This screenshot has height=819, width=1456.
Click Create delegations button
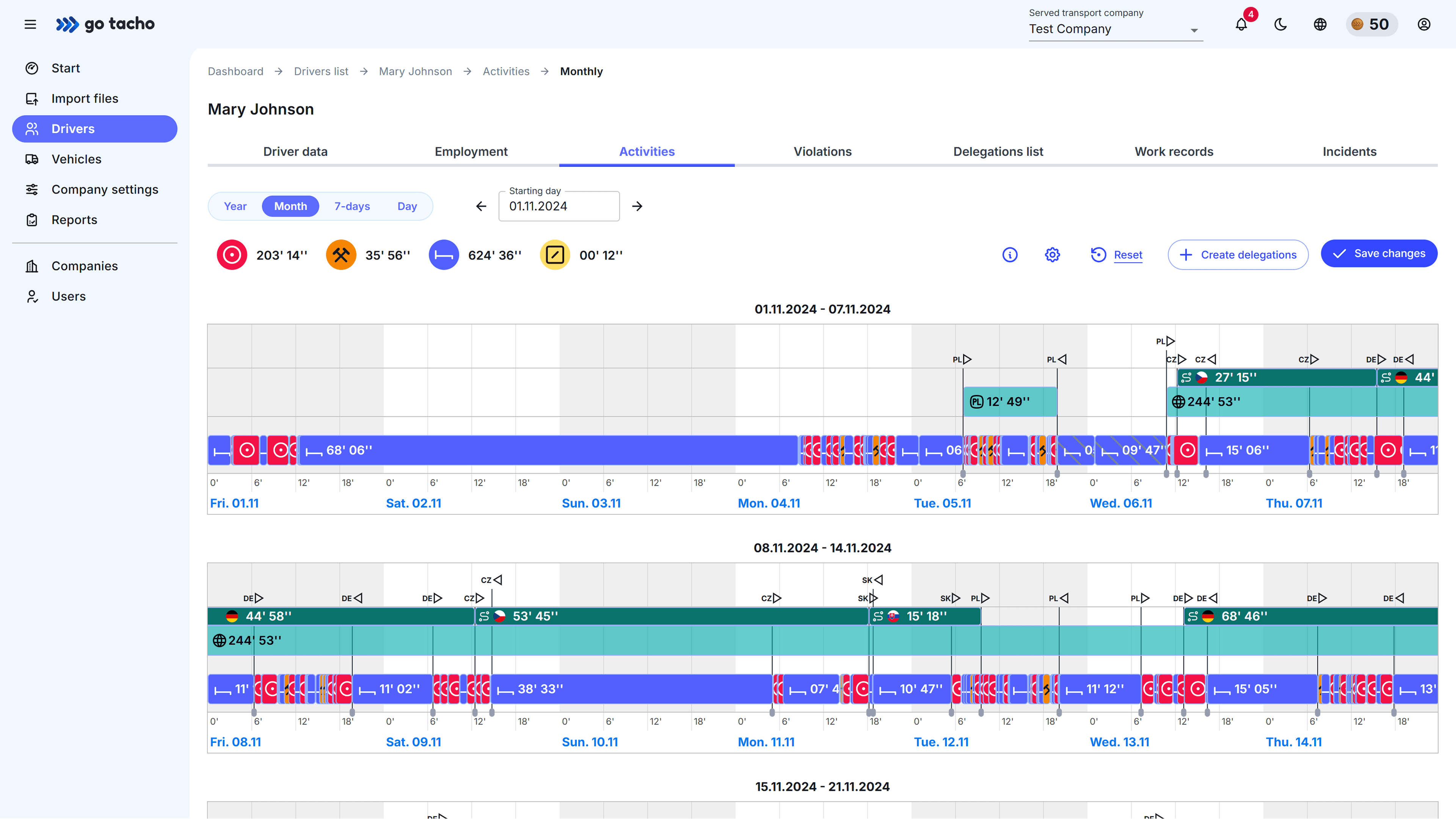point(1238,255)
